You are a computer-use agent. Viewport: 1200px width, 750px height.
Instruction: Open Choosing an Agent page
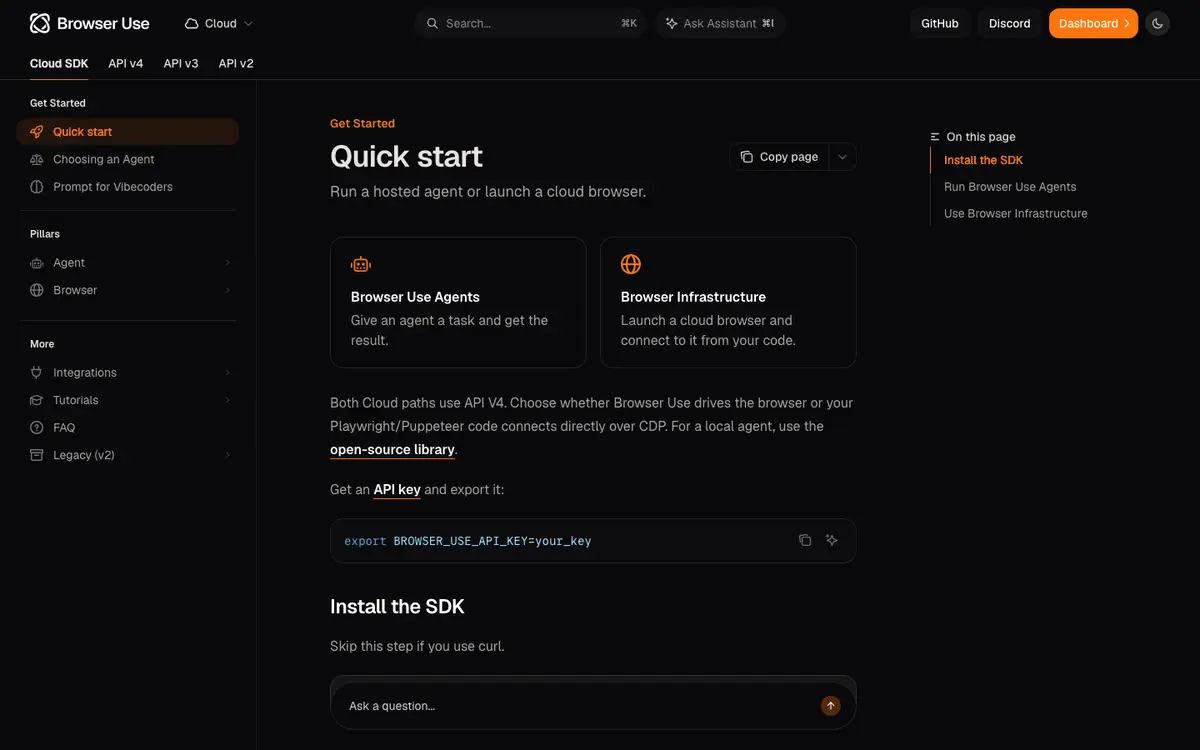pos(128,159)
